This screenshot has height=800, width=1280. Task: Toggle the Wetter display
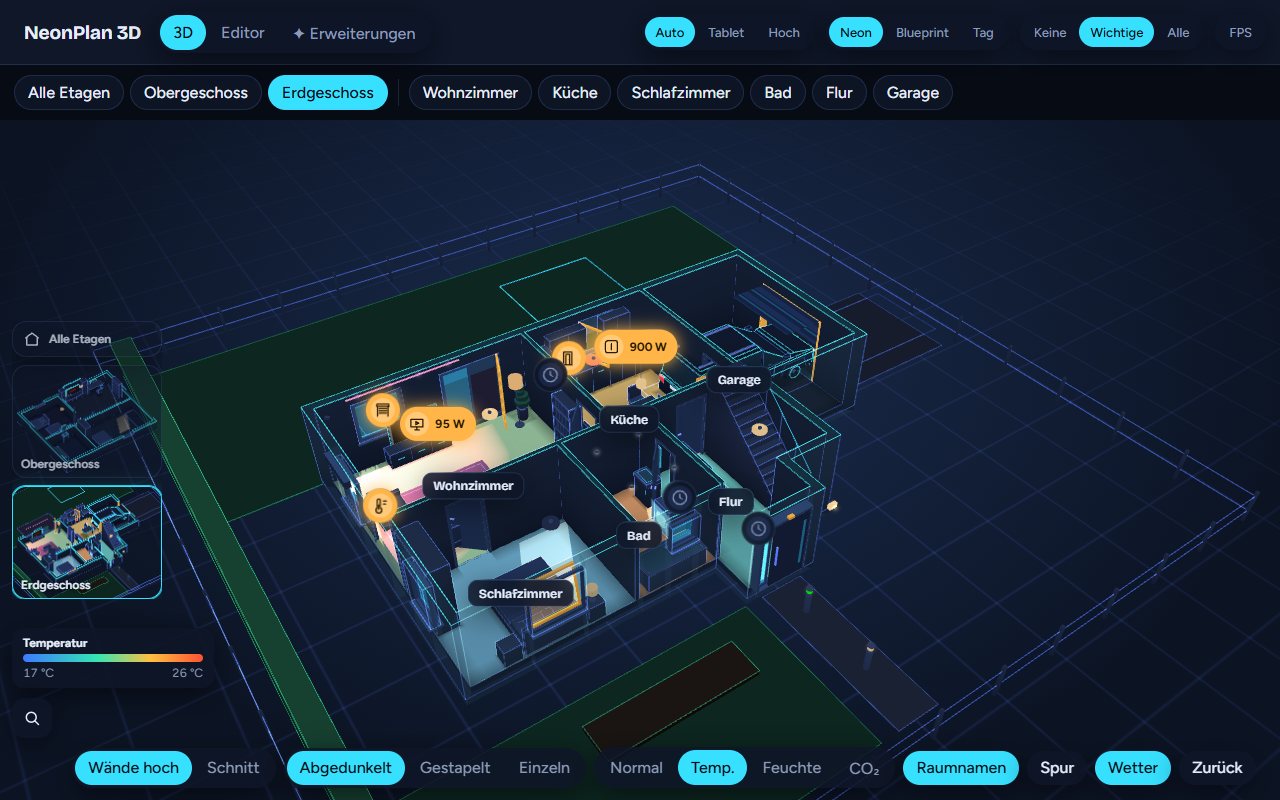click(x=1133, y=768)
